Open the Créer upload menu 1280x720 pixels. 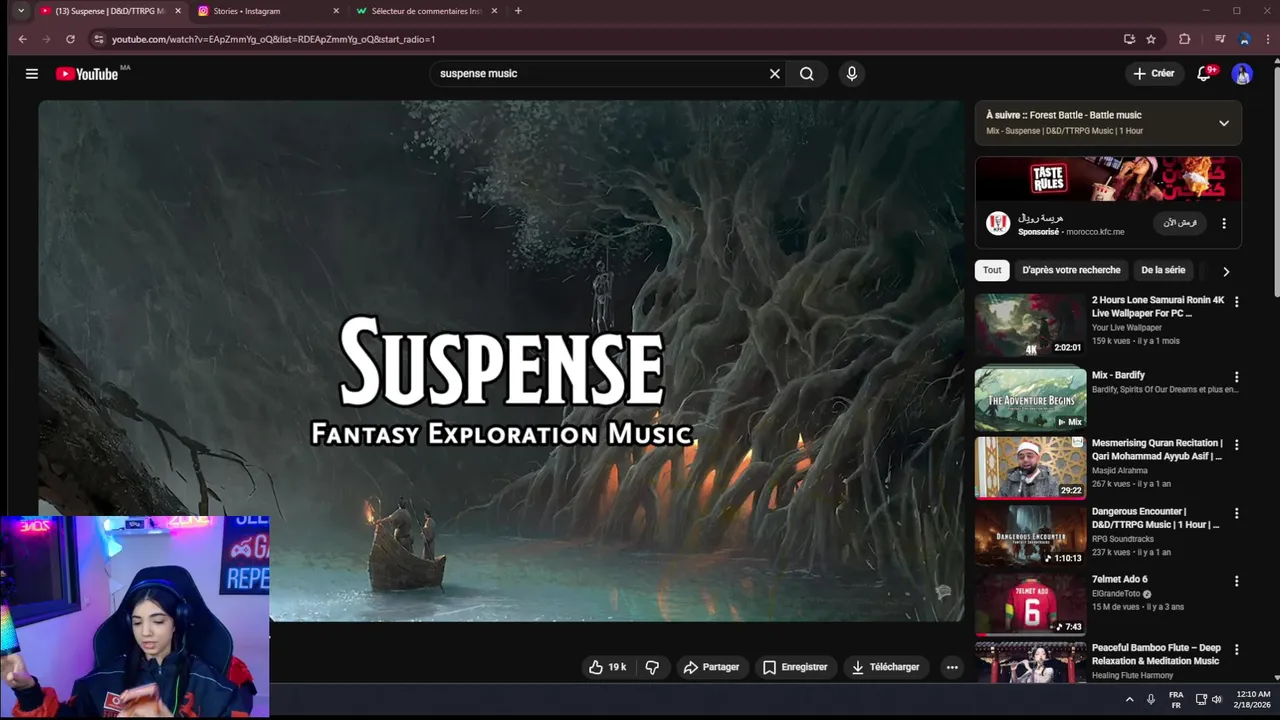coord(1154,73)
